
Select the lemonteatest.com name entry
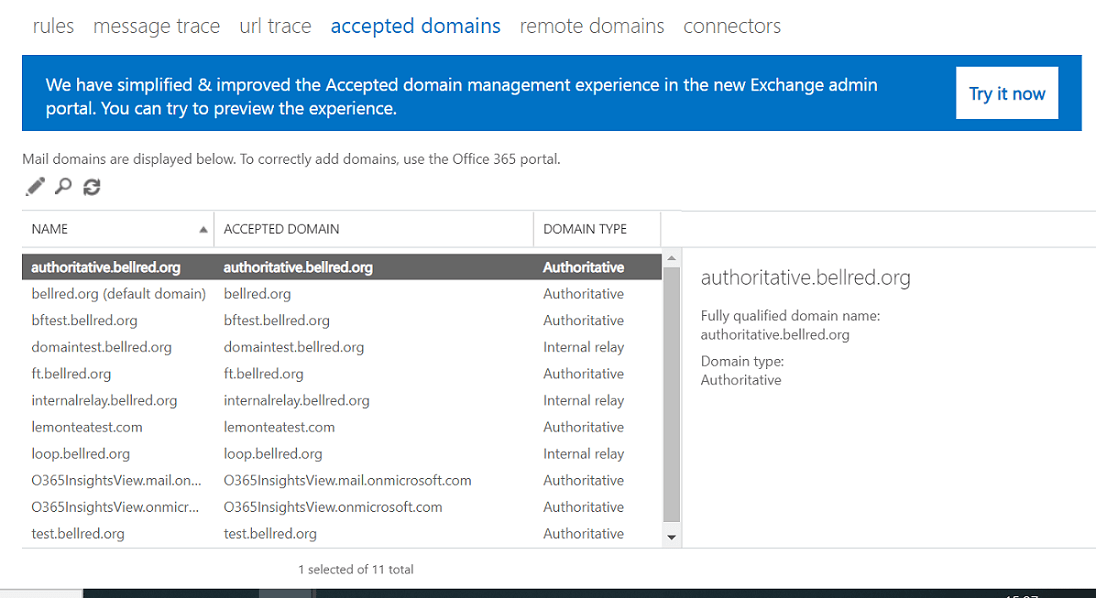pos(87,427)
